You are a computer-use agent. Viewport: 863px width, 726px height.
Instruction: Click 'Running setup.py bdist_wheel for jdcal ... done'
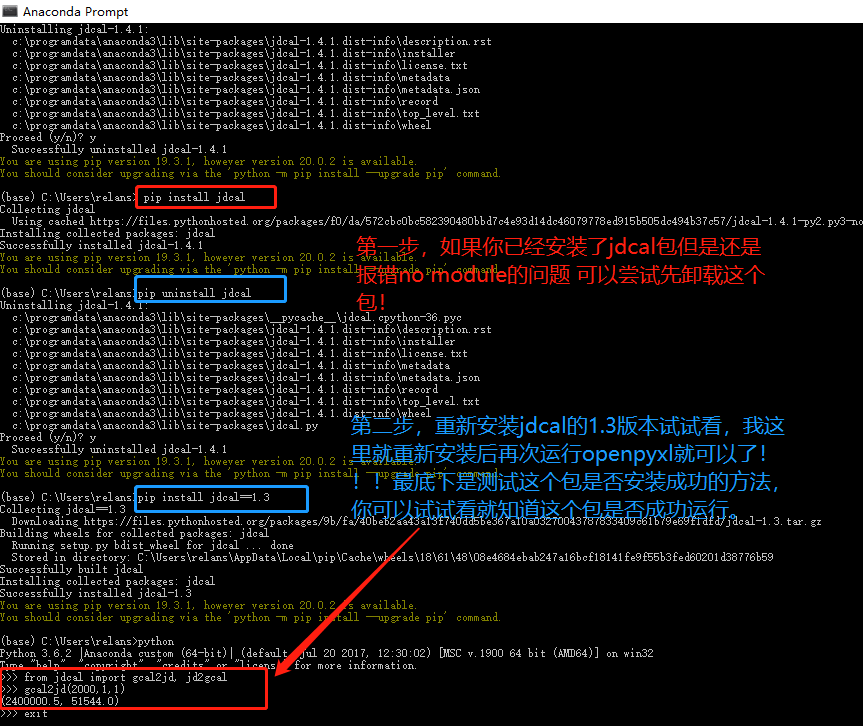(152, 545)
